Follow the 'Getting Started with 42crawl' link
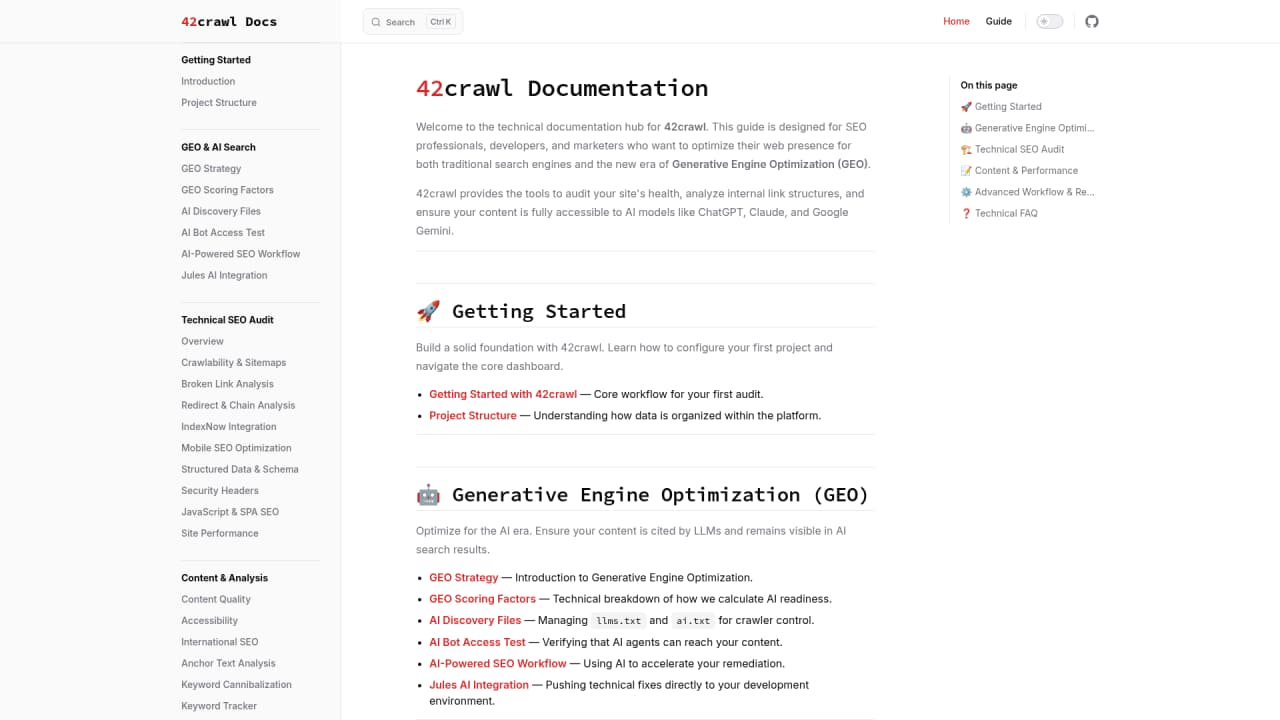1280x720 pixels. point(503,394)
